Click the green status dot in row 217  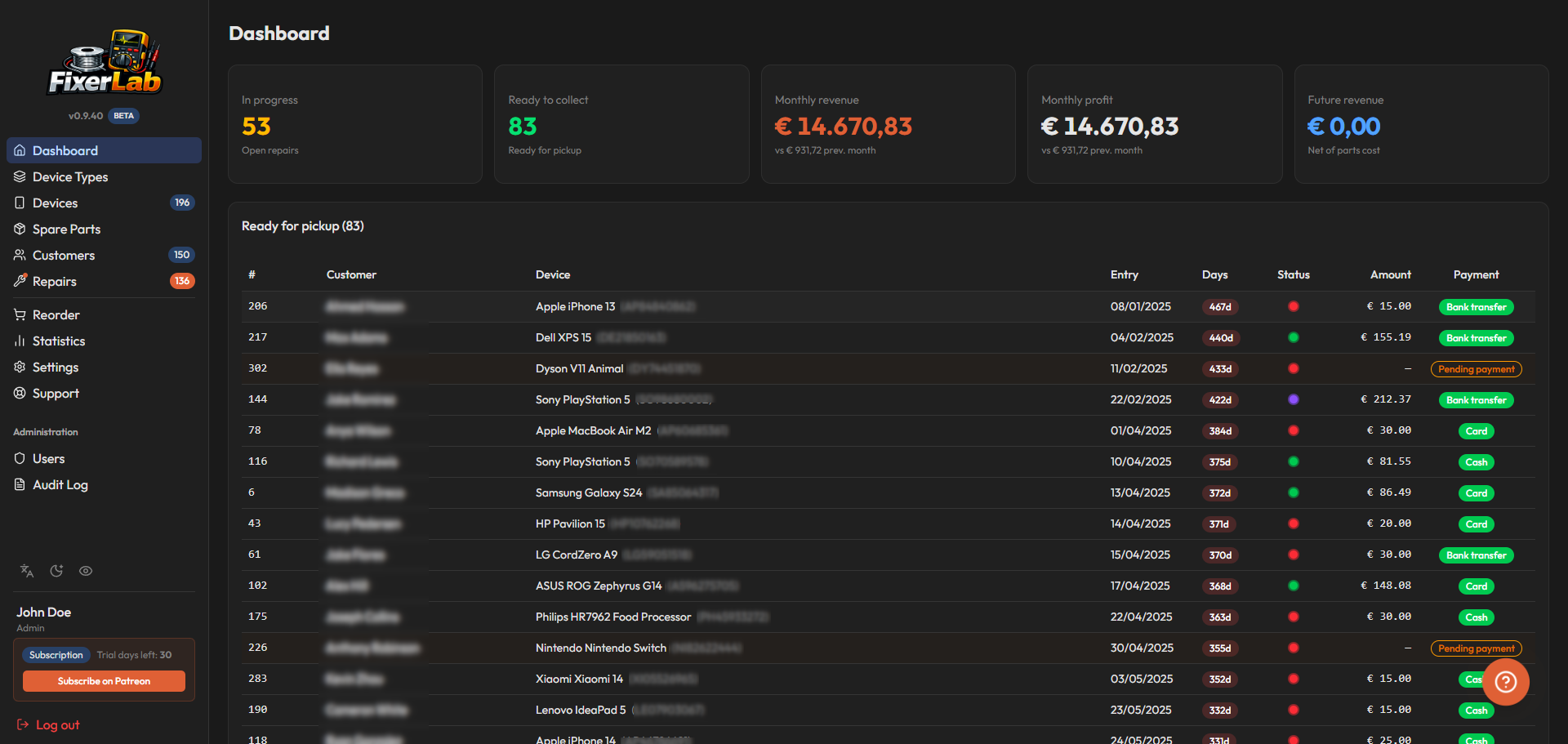tap(1294, 337)
